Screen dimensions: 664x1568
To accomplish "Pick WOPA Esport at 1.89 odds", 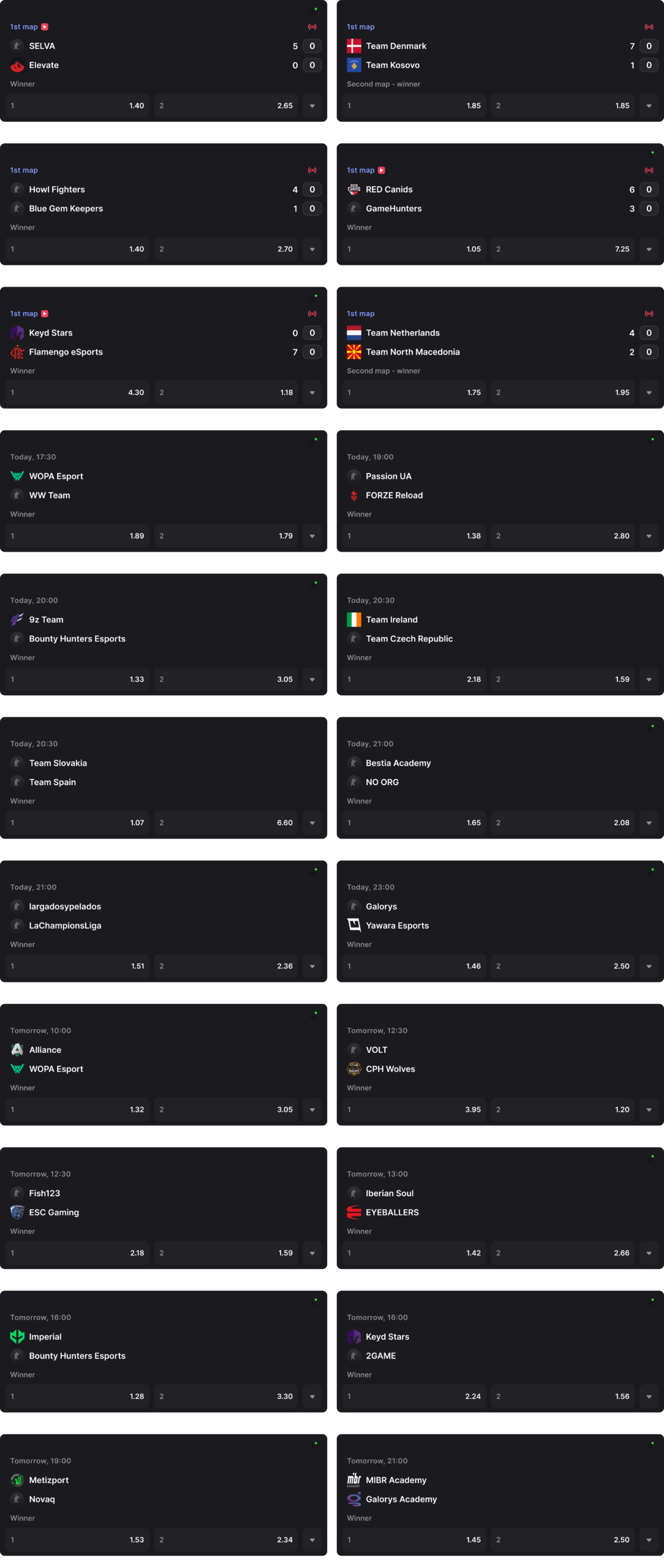I will click(77, 536).
